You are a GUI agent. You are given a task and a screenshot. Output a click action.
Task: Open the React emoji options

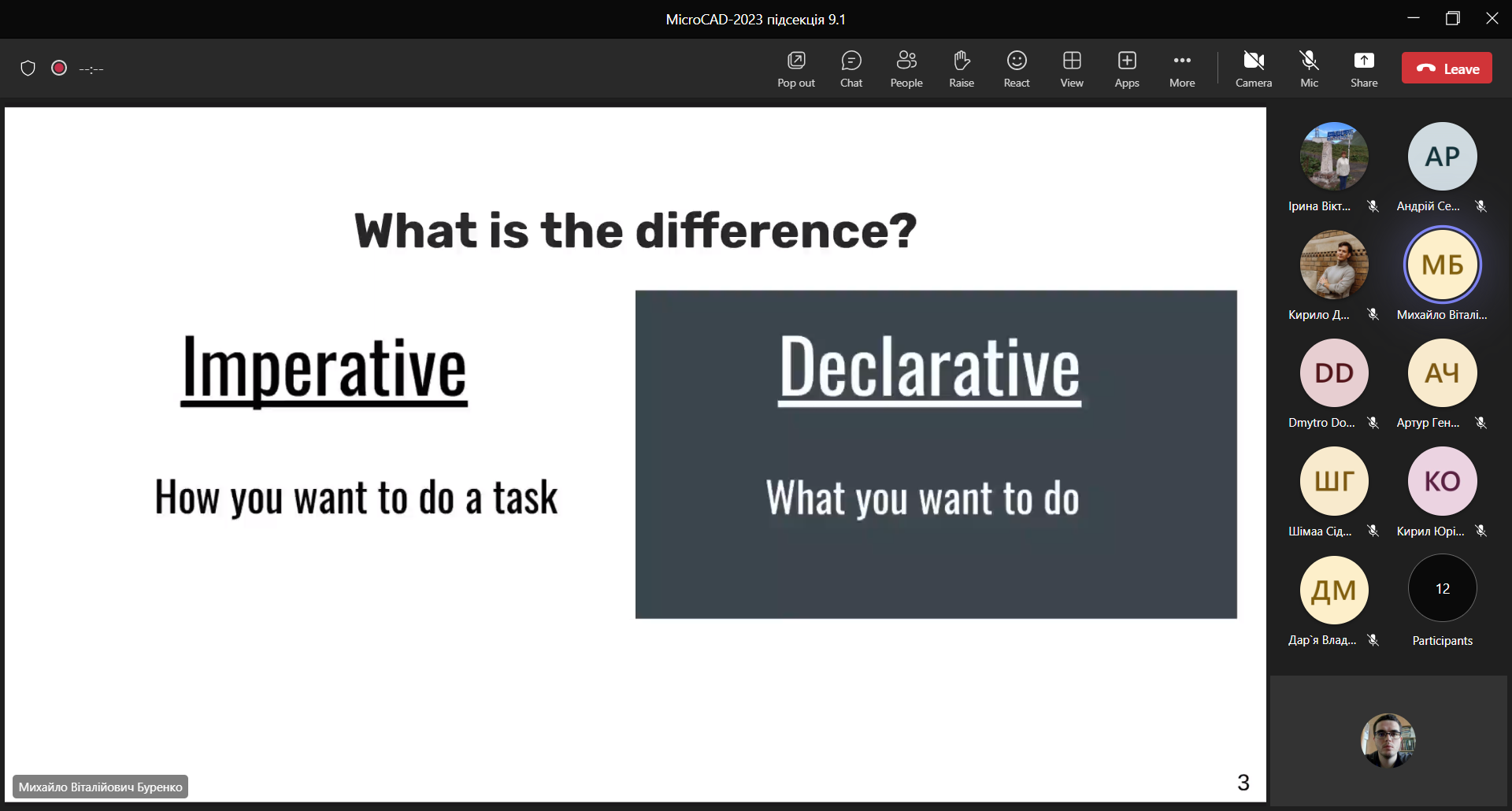1017,69
